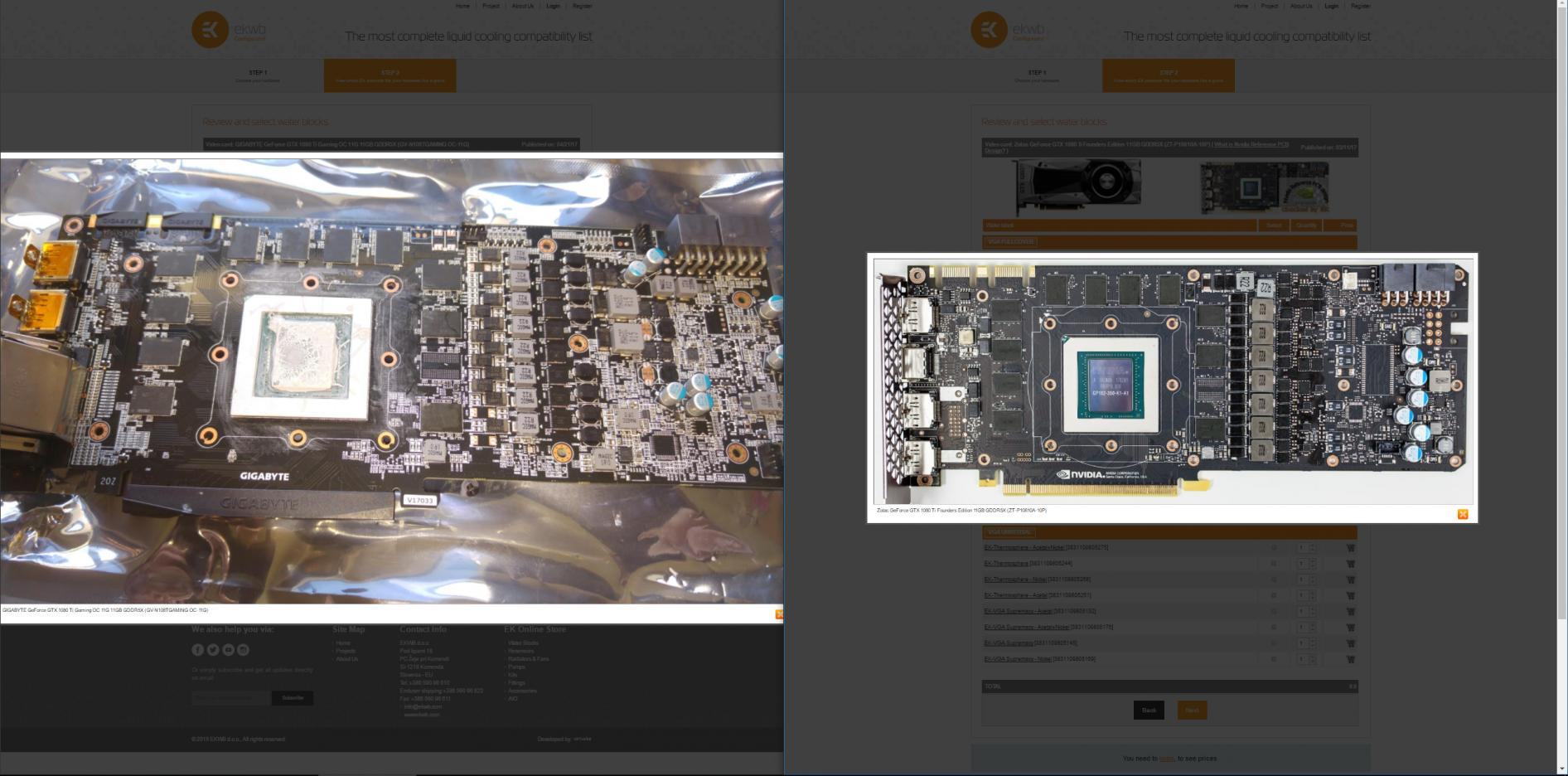Open EK-VGA Supremacy - Nickel product link
The width and height of the screenshot is (1568, 776).
coord(1017,659)
